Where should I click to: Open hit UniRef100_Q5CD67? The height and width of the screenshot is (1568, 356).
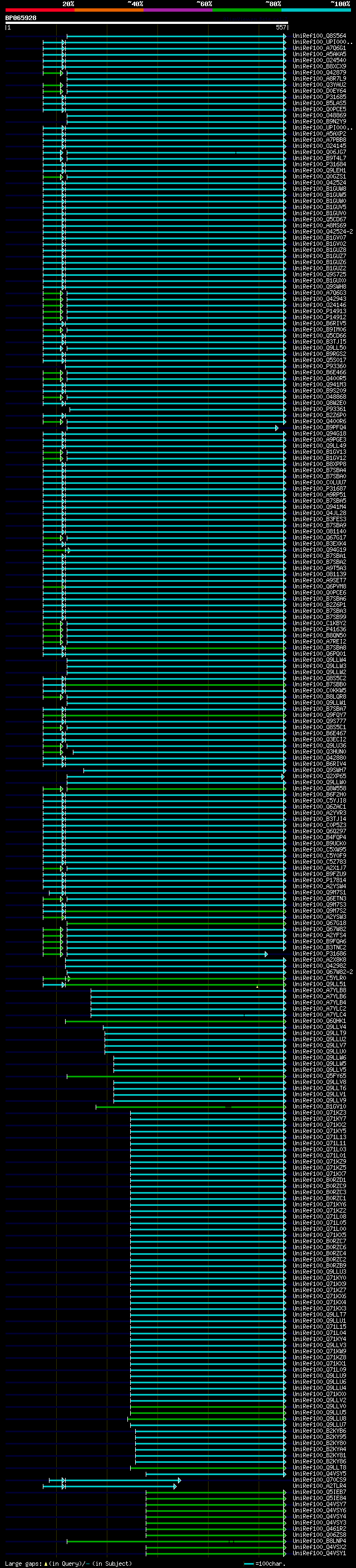(x=319, y=219)
